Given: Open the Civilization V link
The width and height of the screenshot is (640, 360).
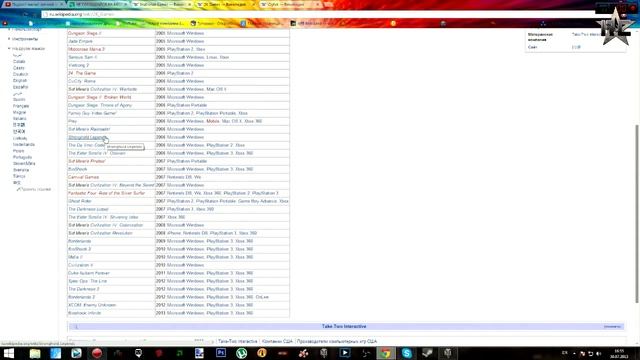Looking at the screenshot, I should tap(80, 265).
